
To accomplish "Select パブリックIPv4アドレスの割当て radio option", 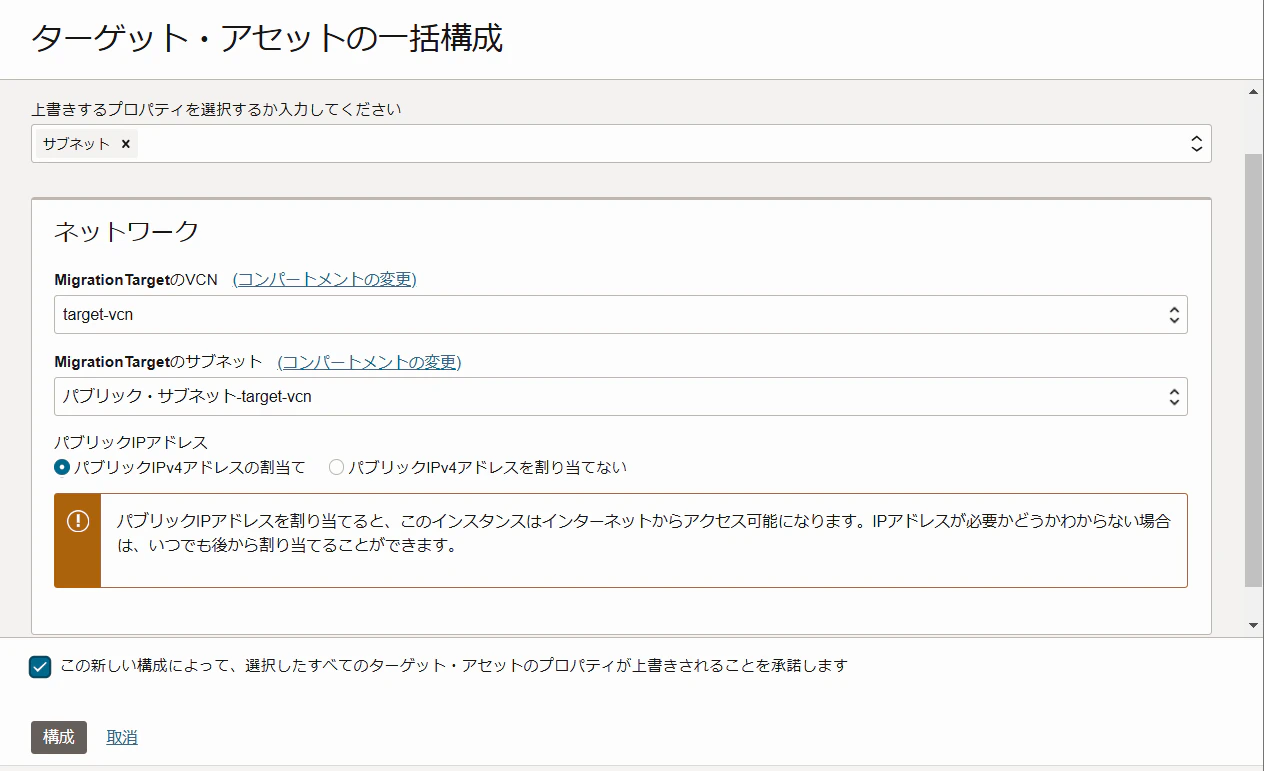I will pyautogui.click(x=62, y=467).
